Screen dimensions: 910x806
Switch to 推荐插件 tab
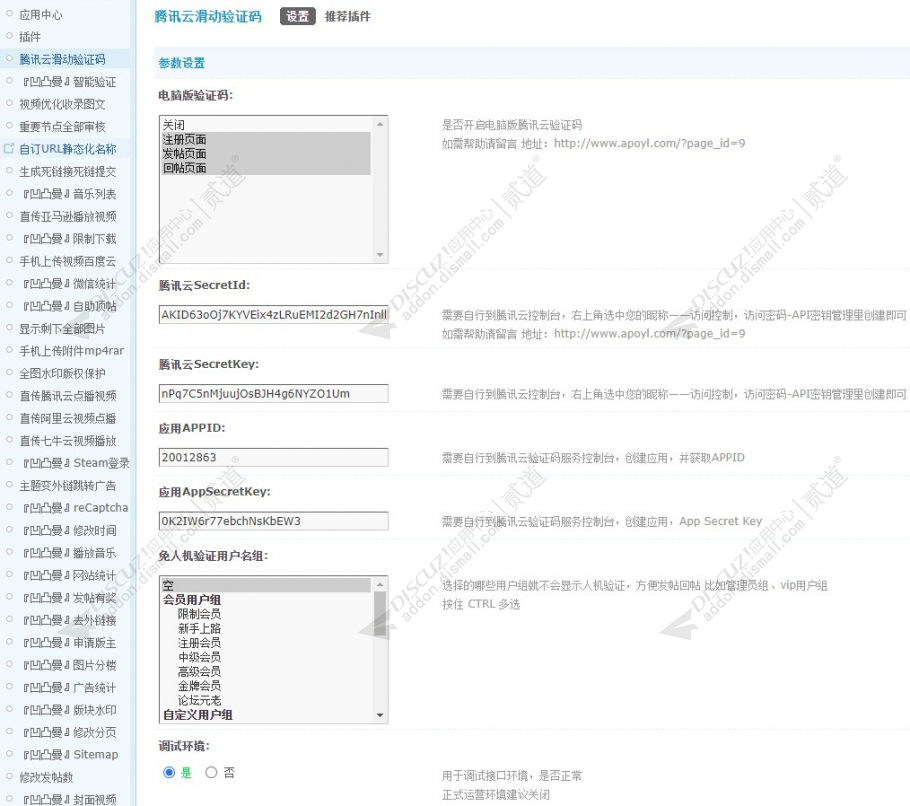[348, 16]
